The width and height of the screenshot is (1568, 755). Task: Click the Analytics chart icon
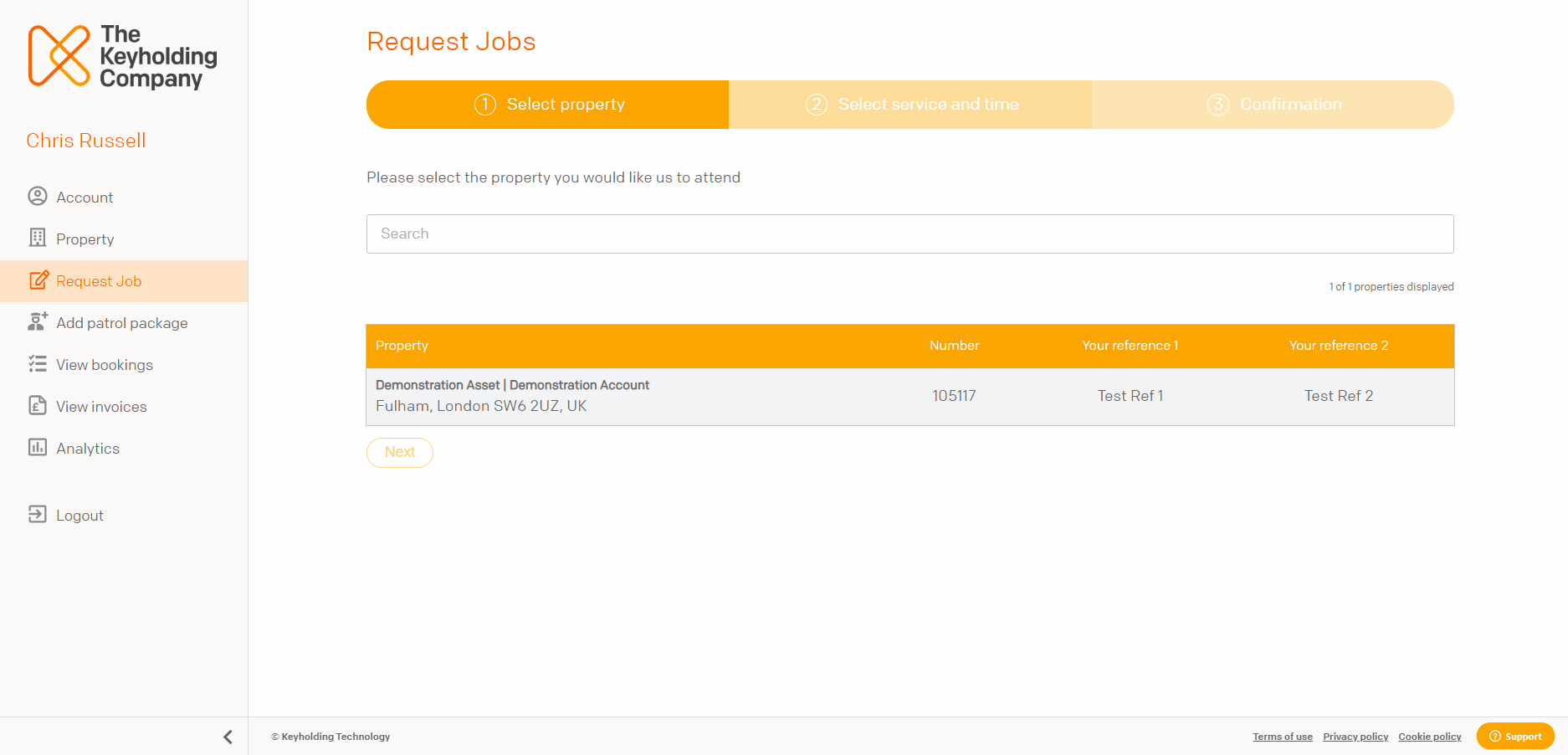[38, 447]
